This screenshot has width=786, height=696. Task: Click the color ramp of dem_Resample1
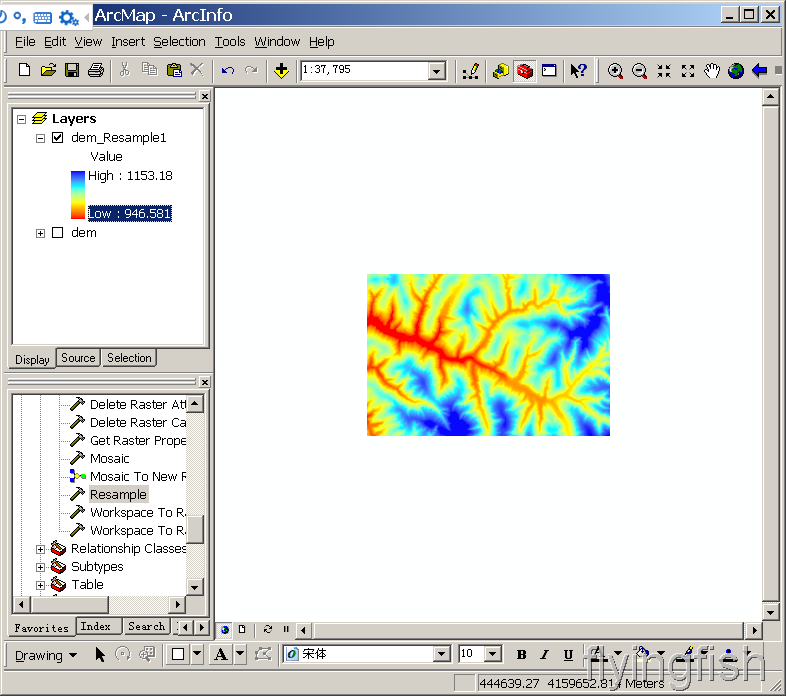tap(78, 194)
